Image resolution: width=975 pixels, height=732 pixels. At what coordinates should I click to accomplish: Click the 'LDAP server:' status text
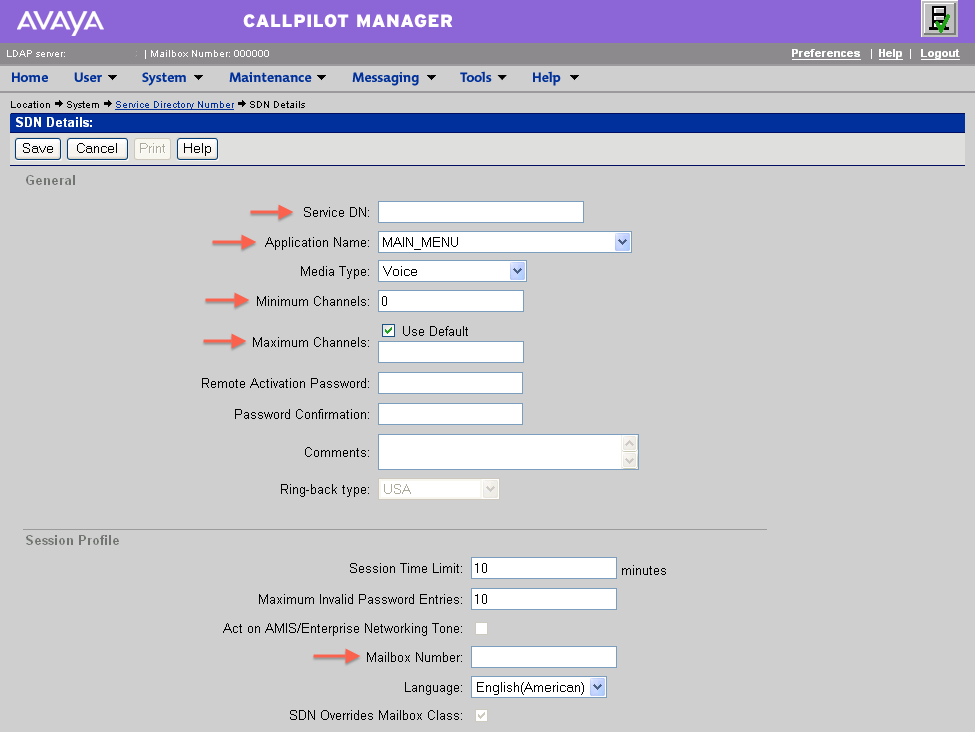pos(35,53)
